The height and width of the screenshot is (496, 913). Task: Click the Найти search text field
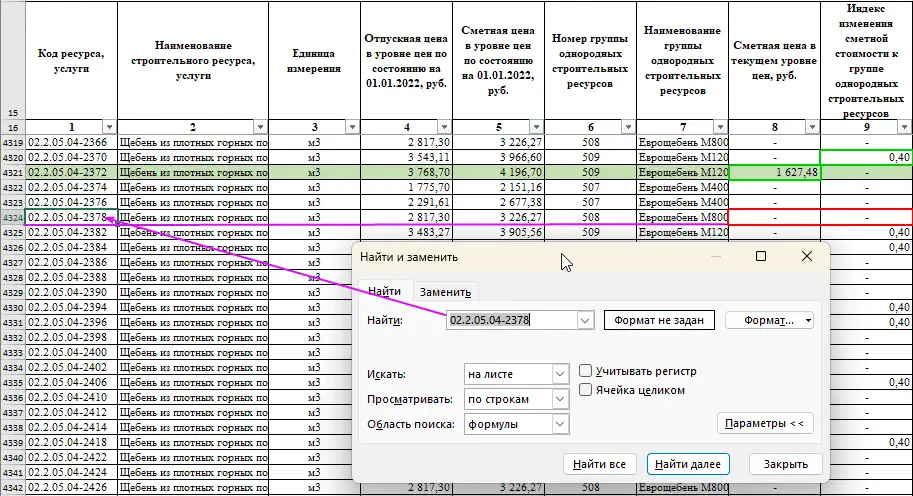[x=510, y=320]
